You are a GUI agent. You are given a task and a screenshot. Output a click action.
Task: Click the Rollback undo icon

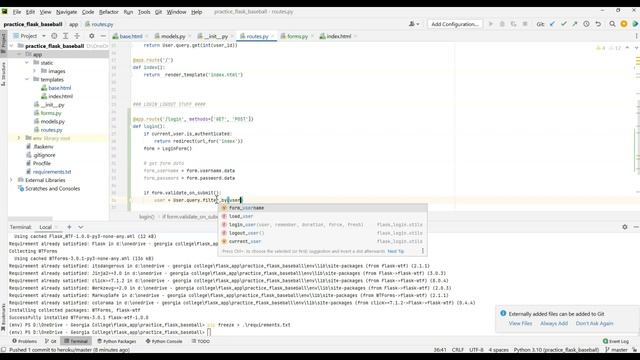598,24
